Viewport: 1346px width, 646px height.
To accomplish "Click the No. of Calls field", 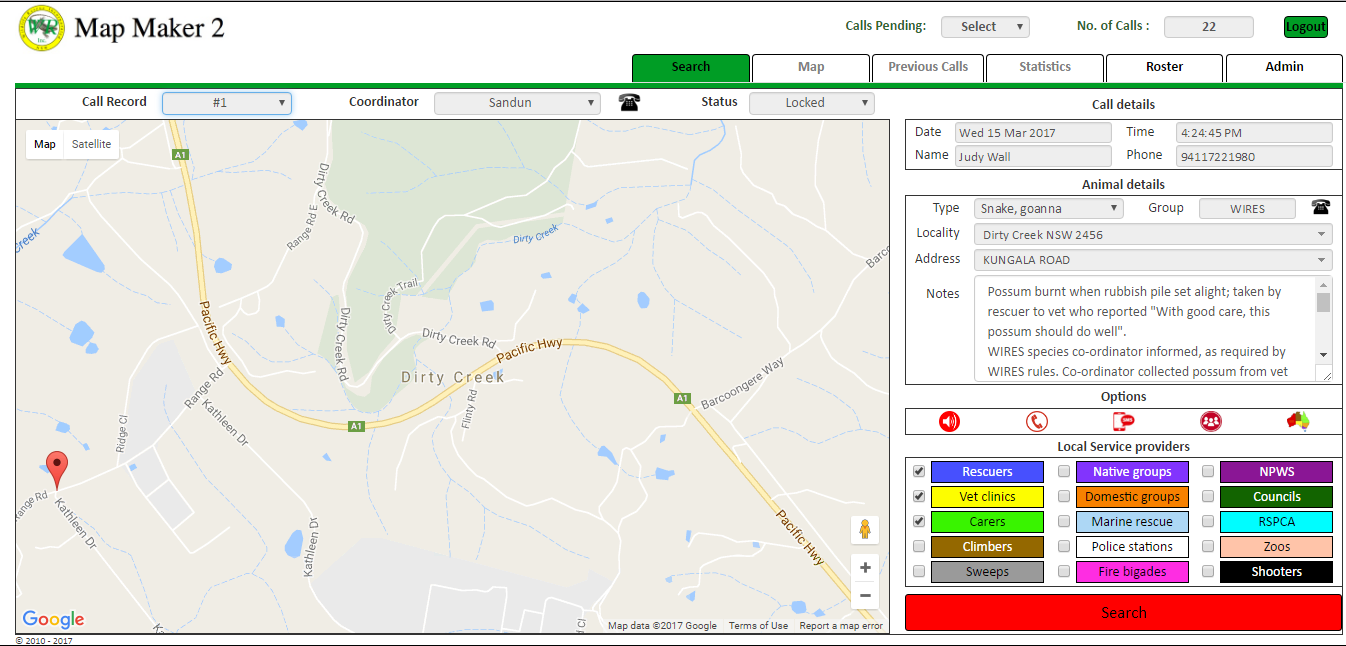I will pyautogui.click(x=1208, y=27).
